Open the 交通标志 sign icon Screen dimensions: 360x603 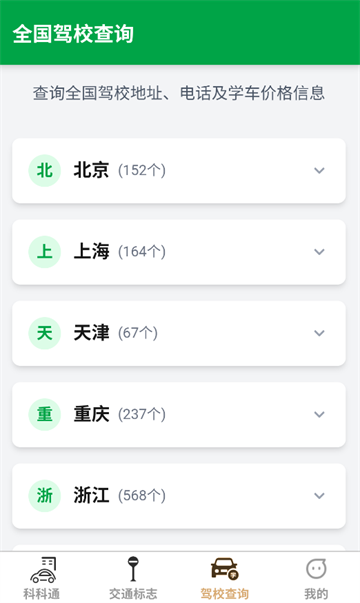coord(133,569)
